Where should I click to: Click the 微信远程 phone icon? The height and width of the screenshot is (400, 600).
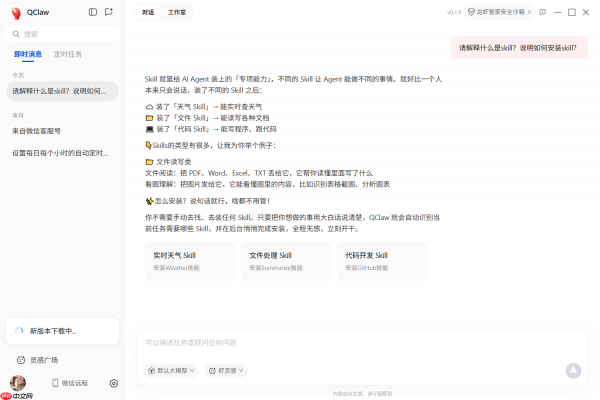(x=55, y=383)
